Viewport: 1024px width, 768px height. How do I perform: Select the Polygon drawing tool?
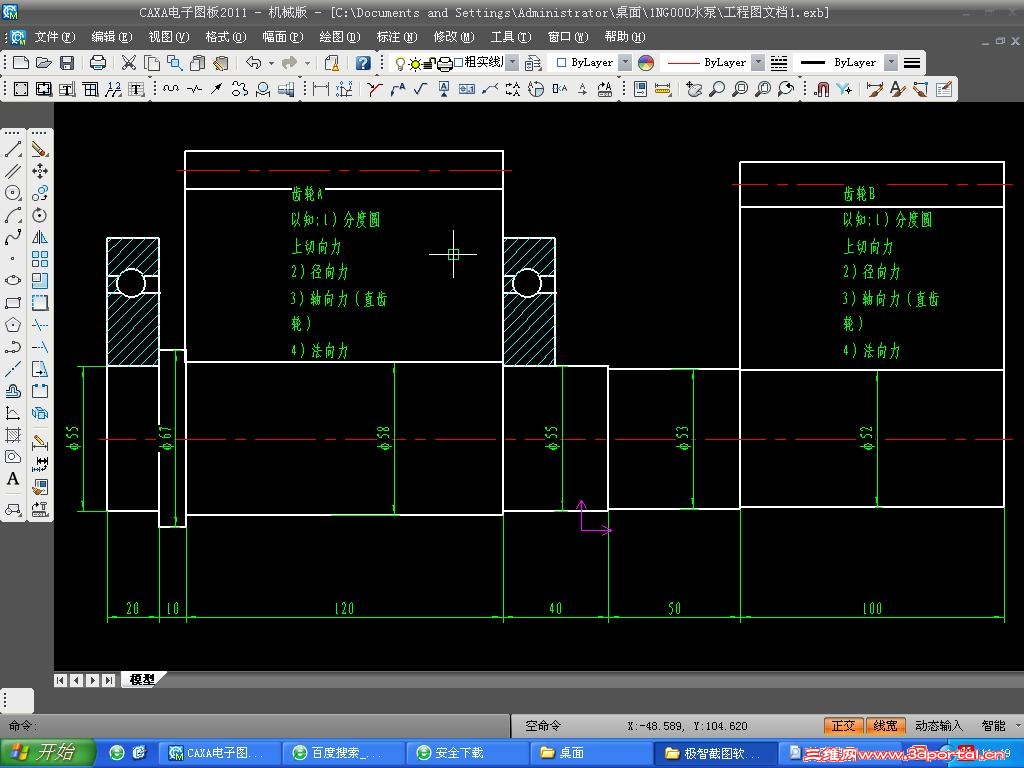13,325
